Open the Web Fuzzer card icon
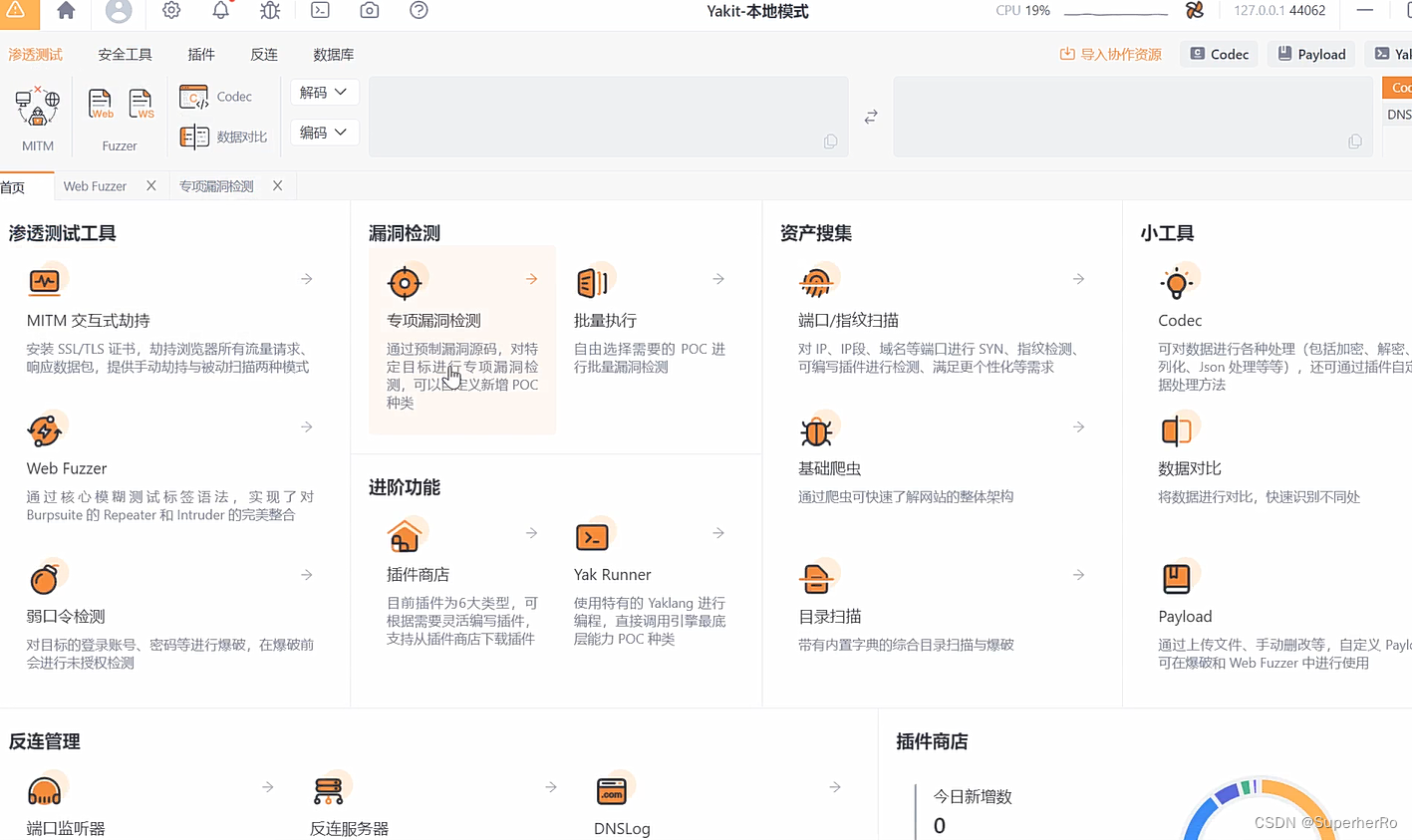1412x840 pixels. (x=45, y=430)
